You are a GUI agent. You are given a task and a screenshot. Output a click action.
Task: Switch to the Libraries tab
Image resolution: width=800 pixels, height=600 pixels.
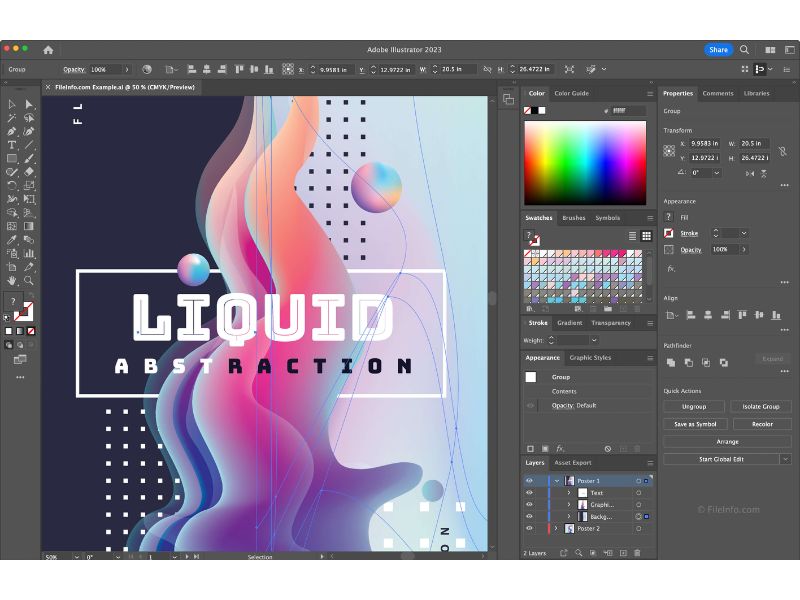pyautogui.click(x=755, y=93)
